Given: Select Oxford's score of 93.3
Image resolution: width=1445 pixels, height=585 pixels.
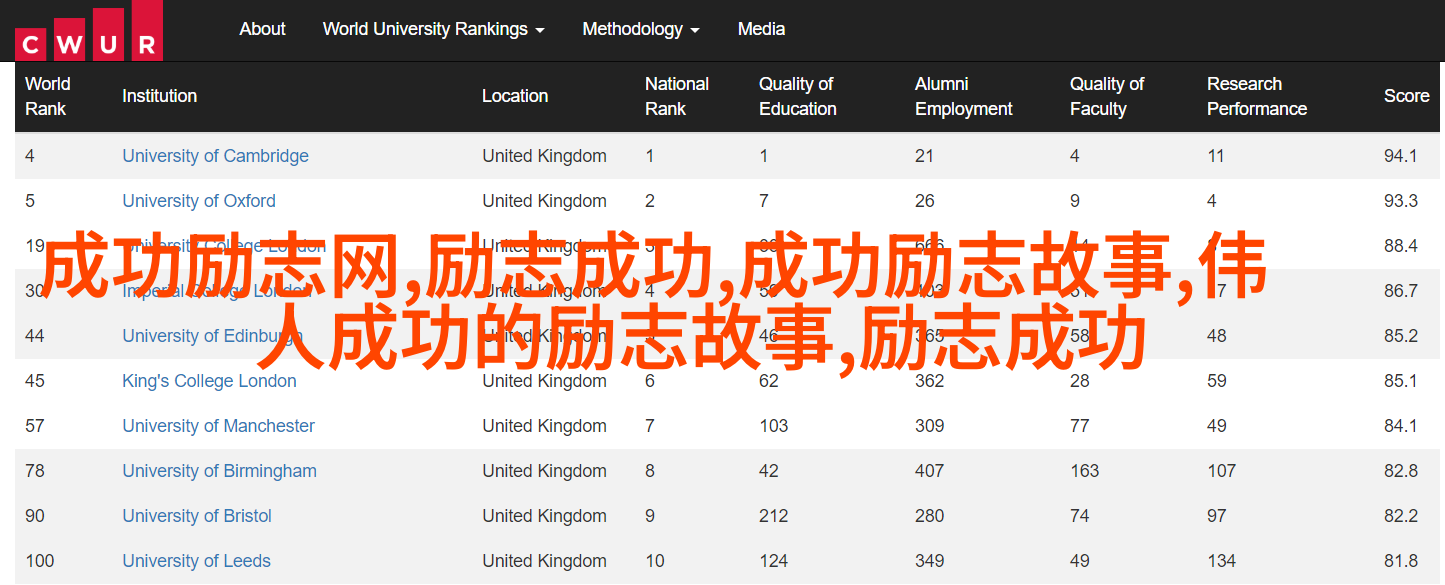Looking at the screenshot, I should (x=1401, y=201).
